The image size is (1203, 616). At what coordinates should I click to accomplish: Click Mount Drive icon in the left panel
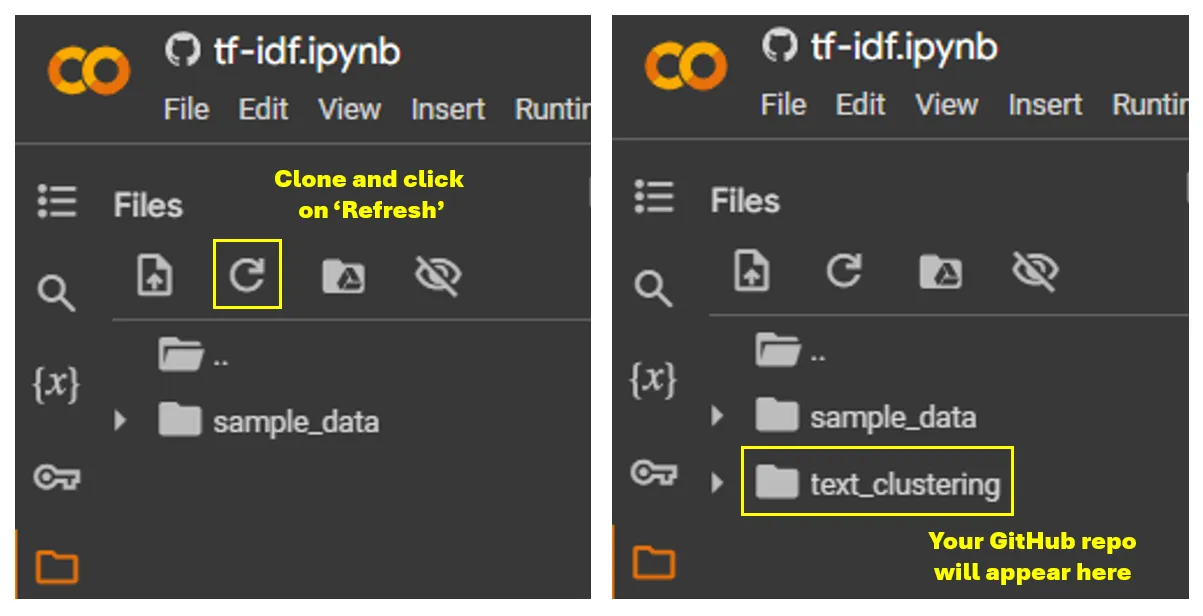(343, 275)
